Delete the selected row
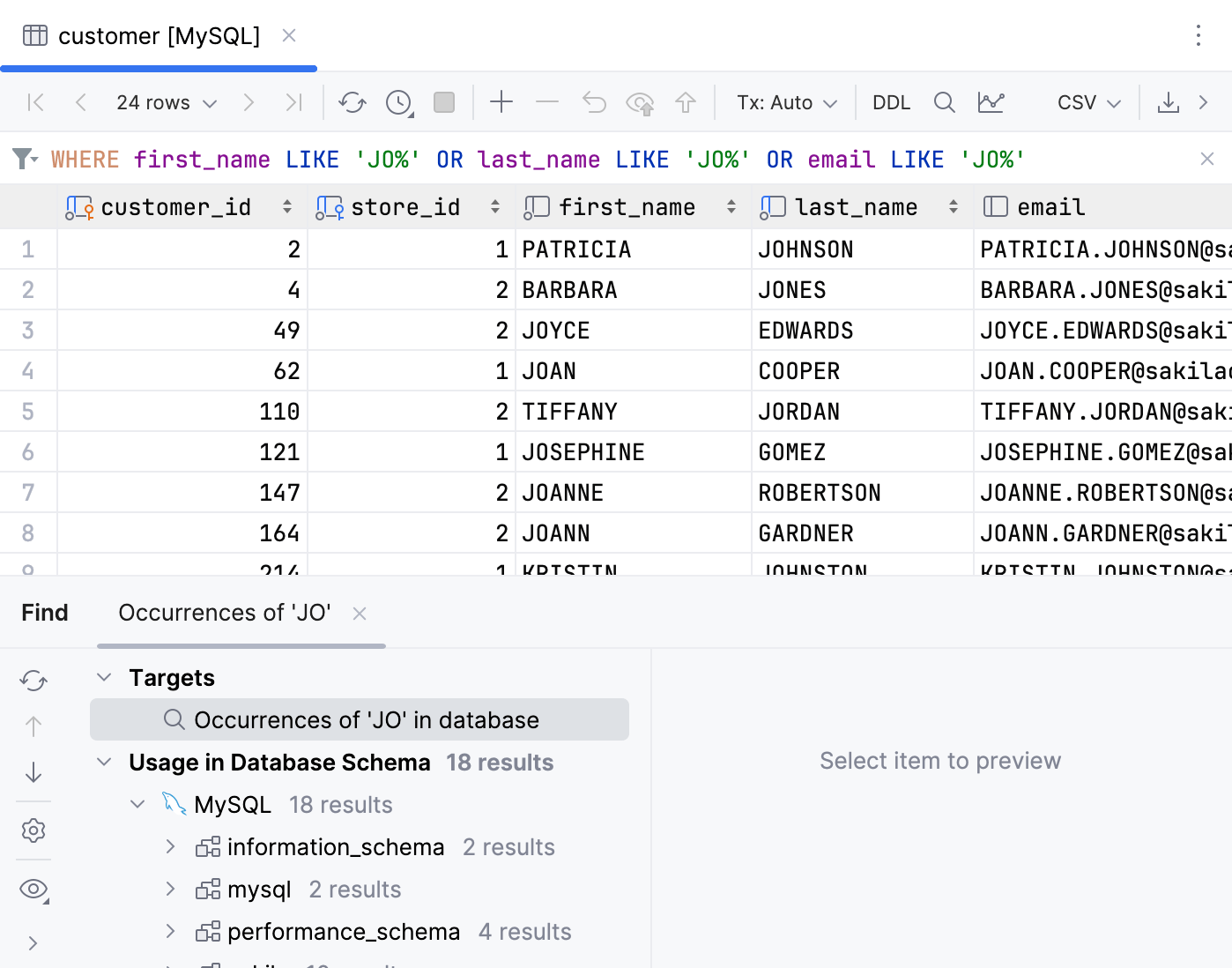The height and width of the screenshot is (968, 1232). click(x=547, y=102)
